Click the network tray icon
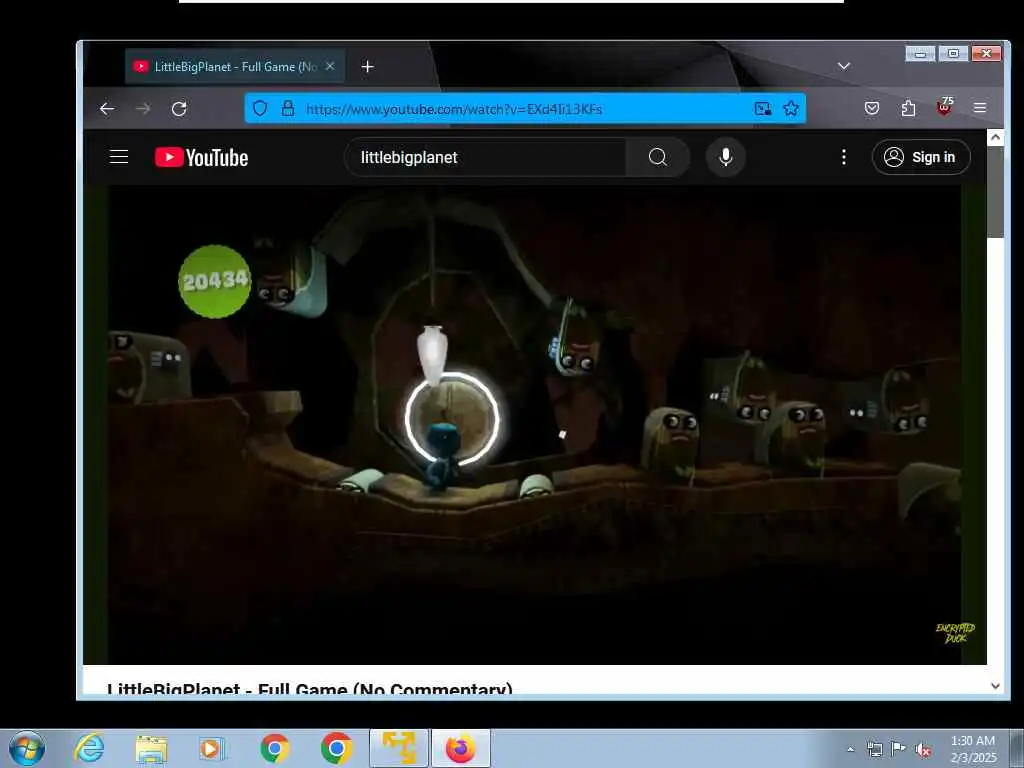 pyautogui.click(x=874, y=749)
